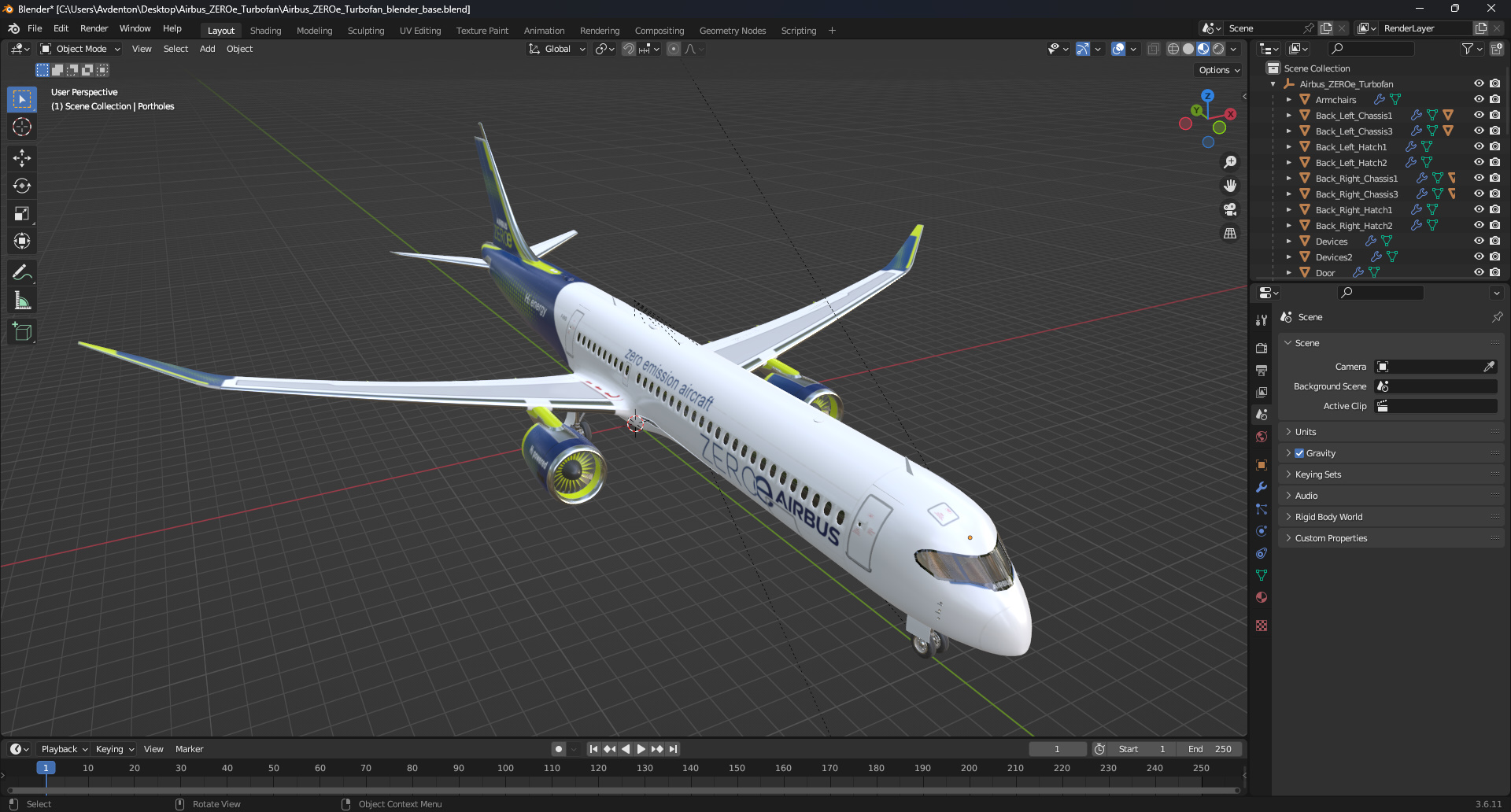Screen dimensions: 1511x812
Task: Open the Material properties tab
Action: (x=1262, y=597)
